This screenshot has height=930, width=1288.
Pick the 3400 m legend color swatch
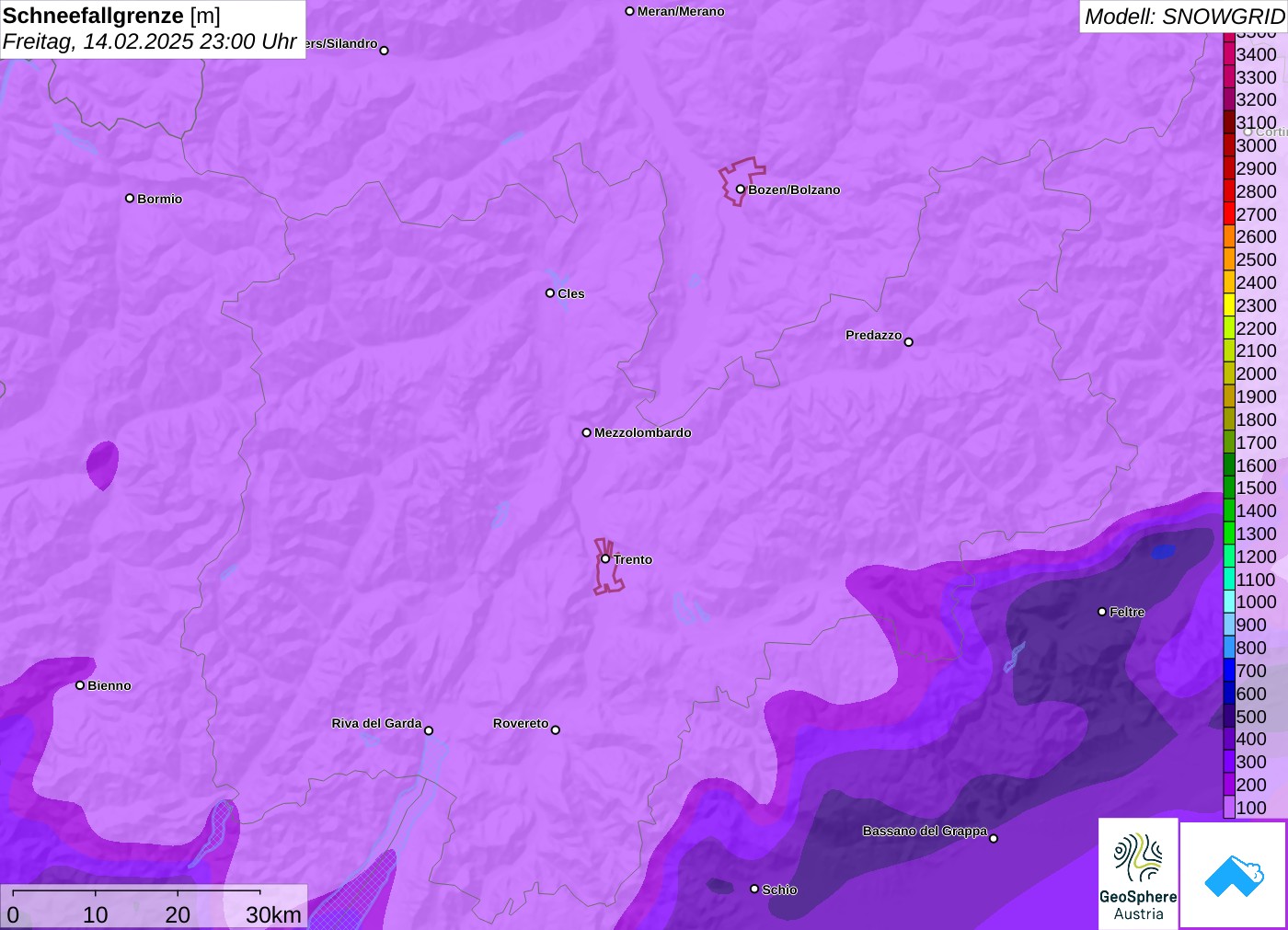(1229, 54)
